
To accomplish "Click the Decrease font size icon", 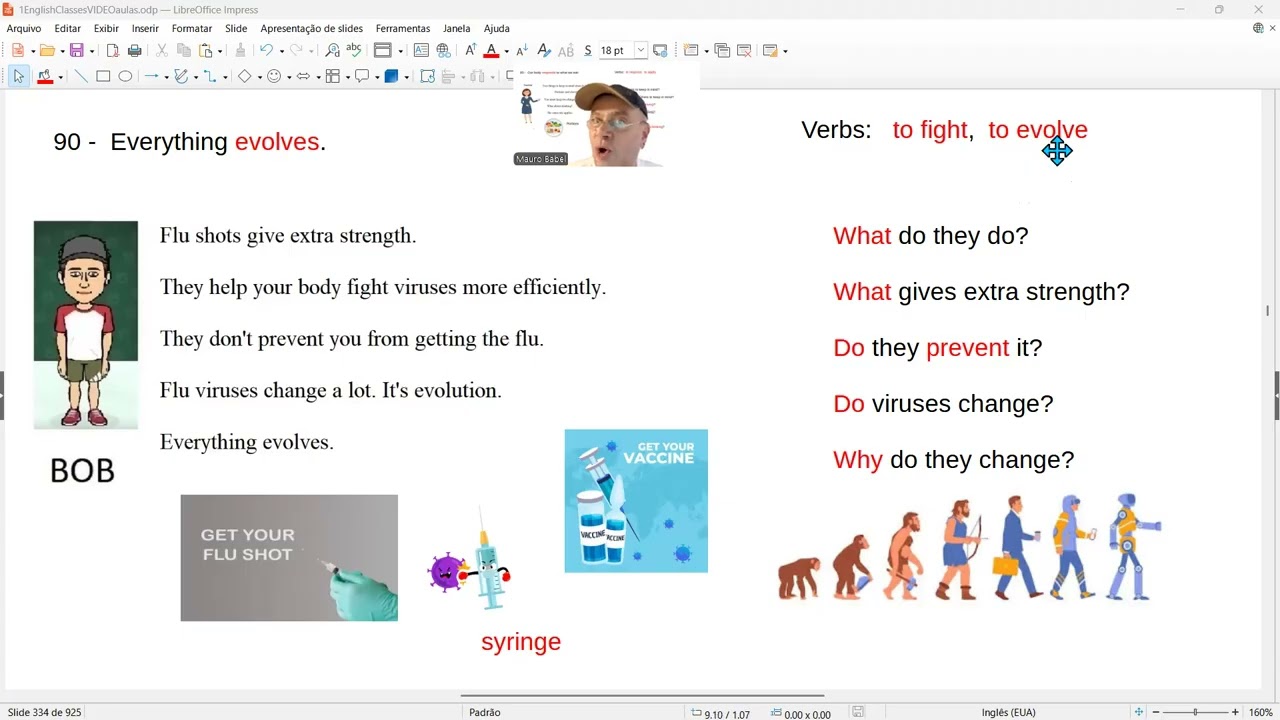I will (x=522, y=50).
